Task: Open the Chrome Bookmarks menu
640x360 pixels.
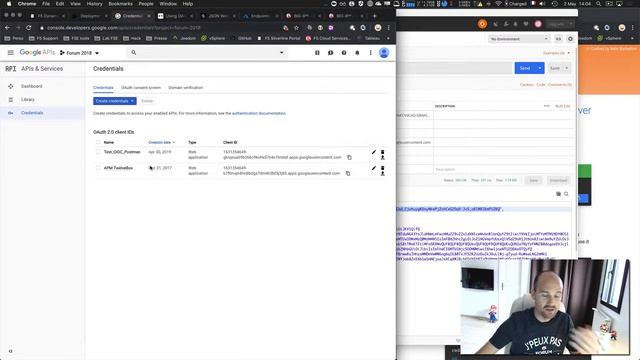Action: (x=120, y=4)
